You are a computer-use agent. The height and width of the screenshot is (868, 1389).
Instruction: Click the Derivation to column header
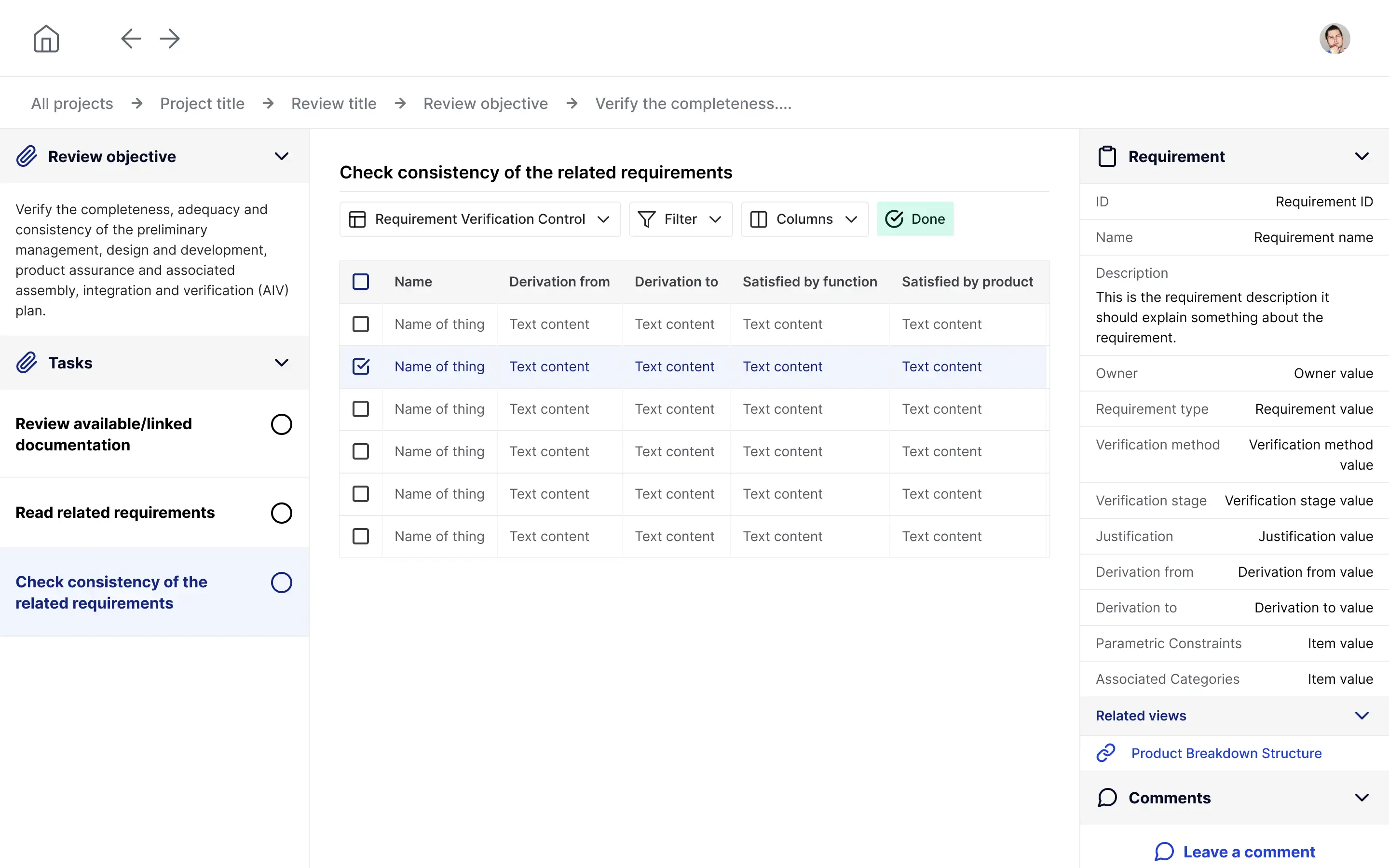point(676,282)
